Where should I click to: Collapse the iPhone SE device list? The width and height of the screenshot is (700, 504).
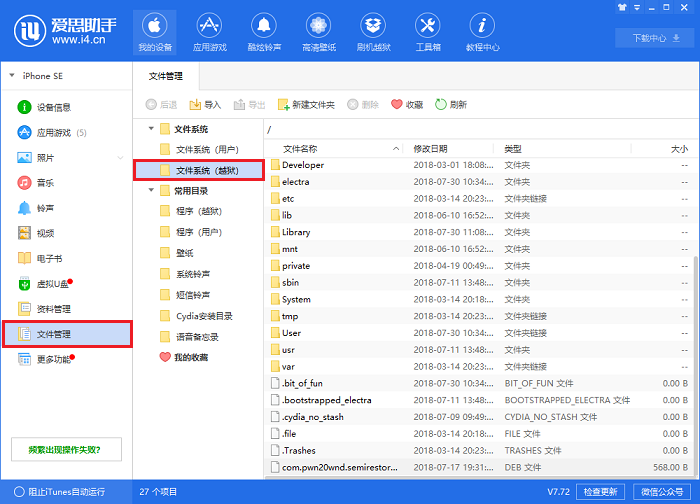click(12, 75)
